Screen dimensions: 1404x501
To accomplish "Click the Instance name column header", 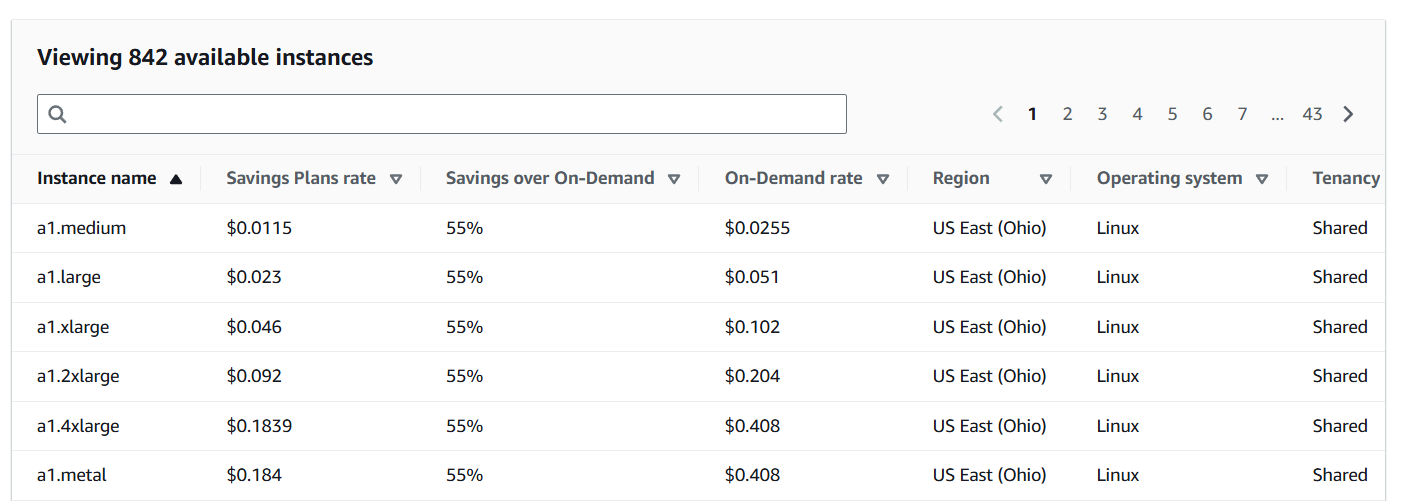I will (x=97, y=178).
